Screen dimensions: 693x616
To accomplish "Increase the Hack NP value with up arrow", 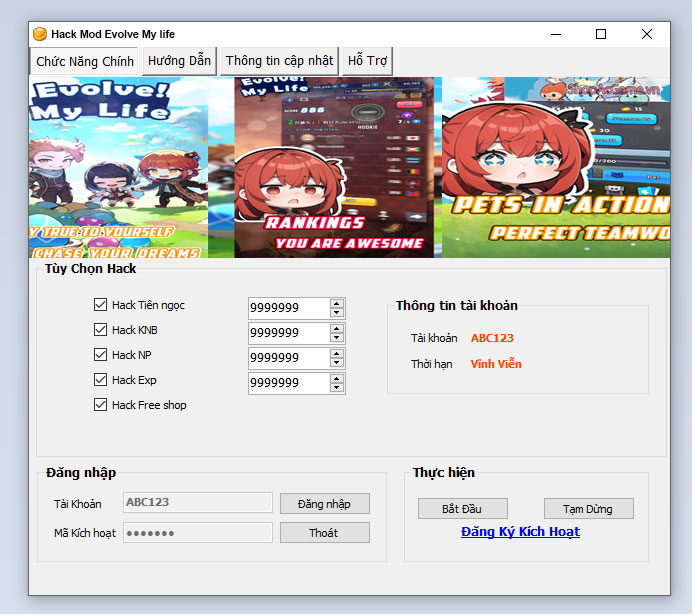I will point(337,354).
